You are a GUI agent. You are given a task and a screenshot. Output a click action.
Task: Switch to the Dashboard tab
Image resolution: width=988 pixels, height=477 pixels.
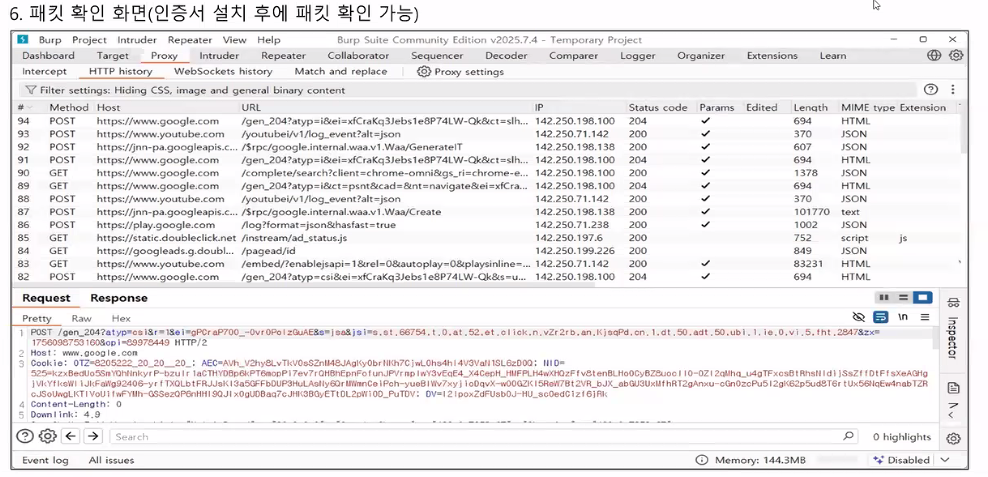coord(49,55)
